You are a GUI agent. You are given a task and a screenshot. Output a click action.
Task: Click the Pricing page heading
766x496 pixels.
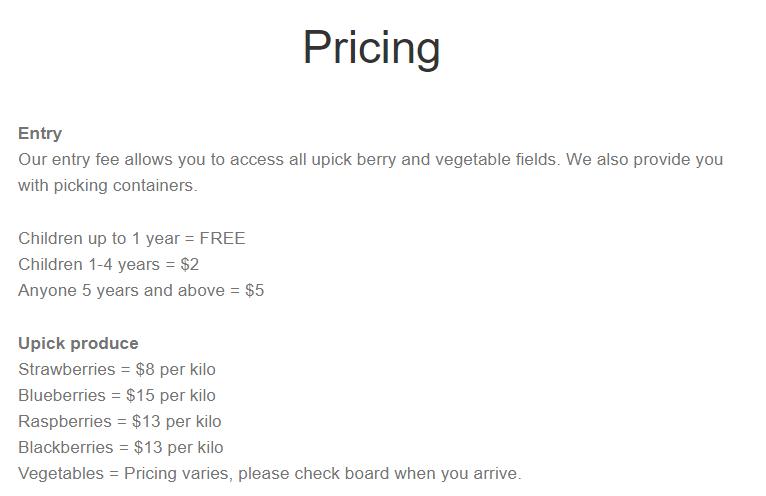tap(371, 49)
